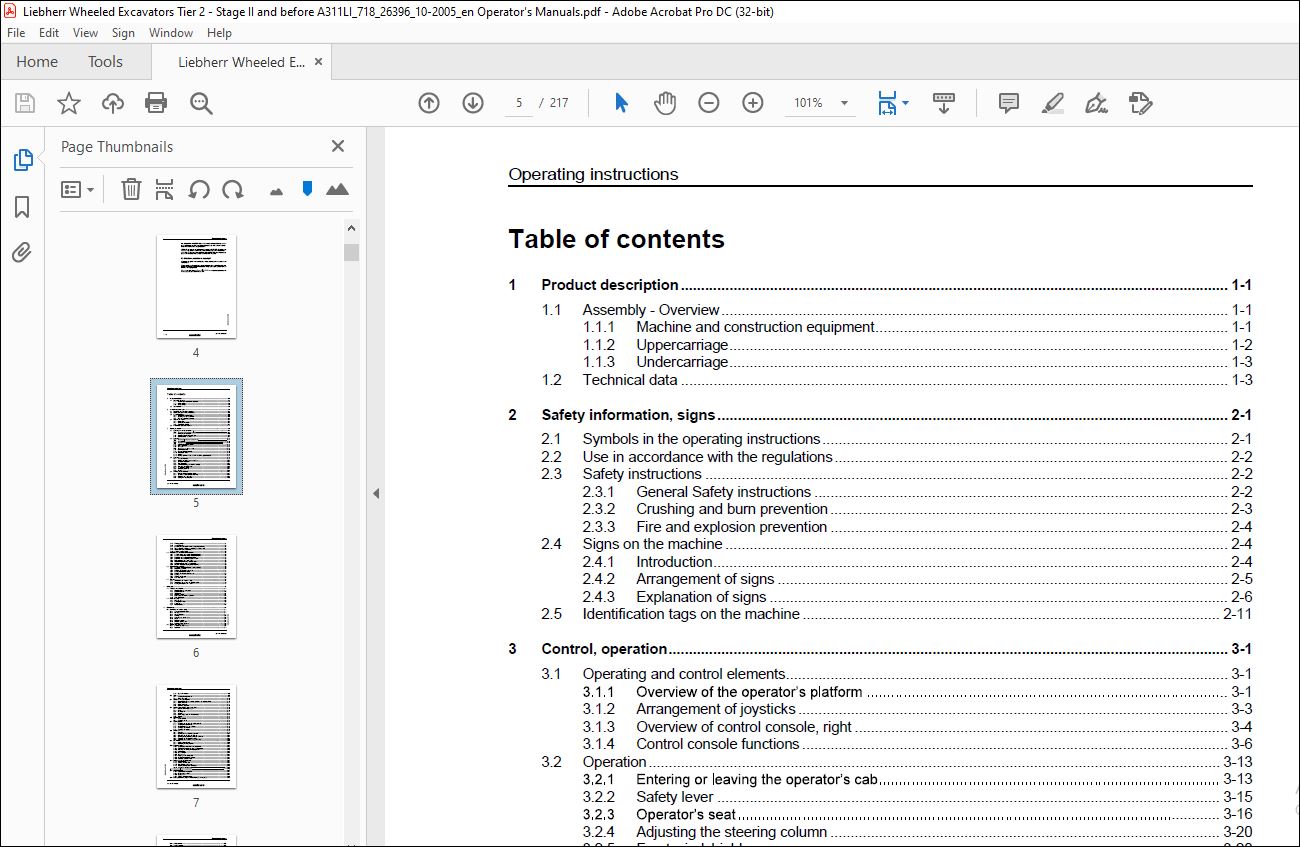Click '2.5 Identification tags on the machine'

[x=897, y=614]
